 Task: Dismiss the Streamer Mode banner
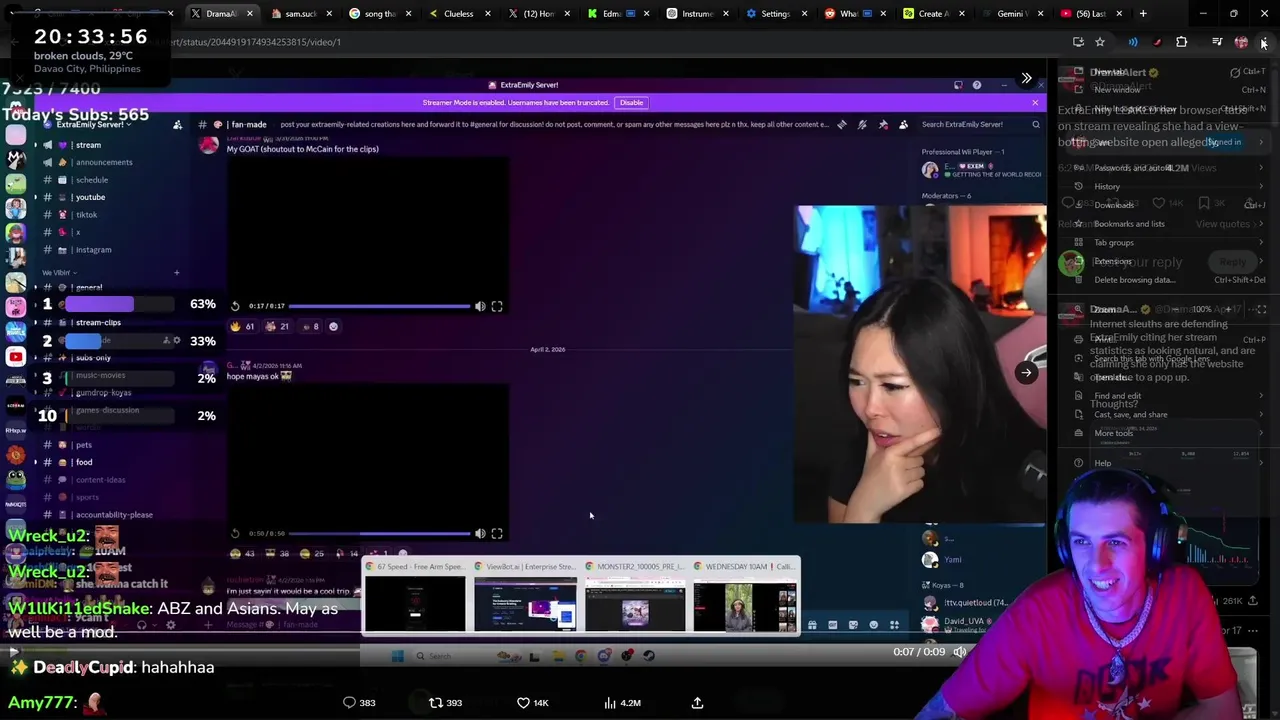click(1035, 102)
